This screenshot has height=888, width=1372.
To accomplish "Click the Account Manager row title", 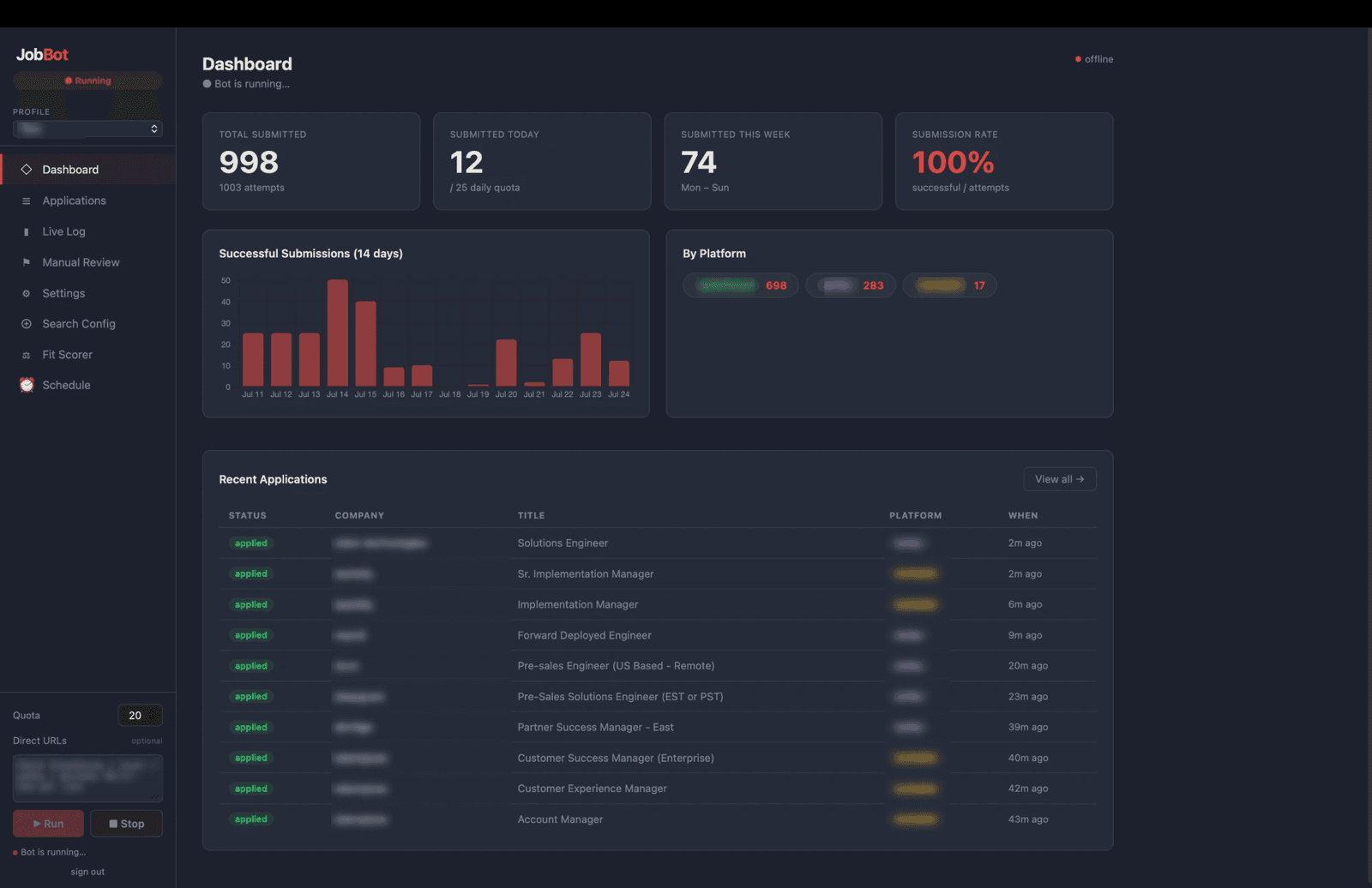I will coord(560,819).
